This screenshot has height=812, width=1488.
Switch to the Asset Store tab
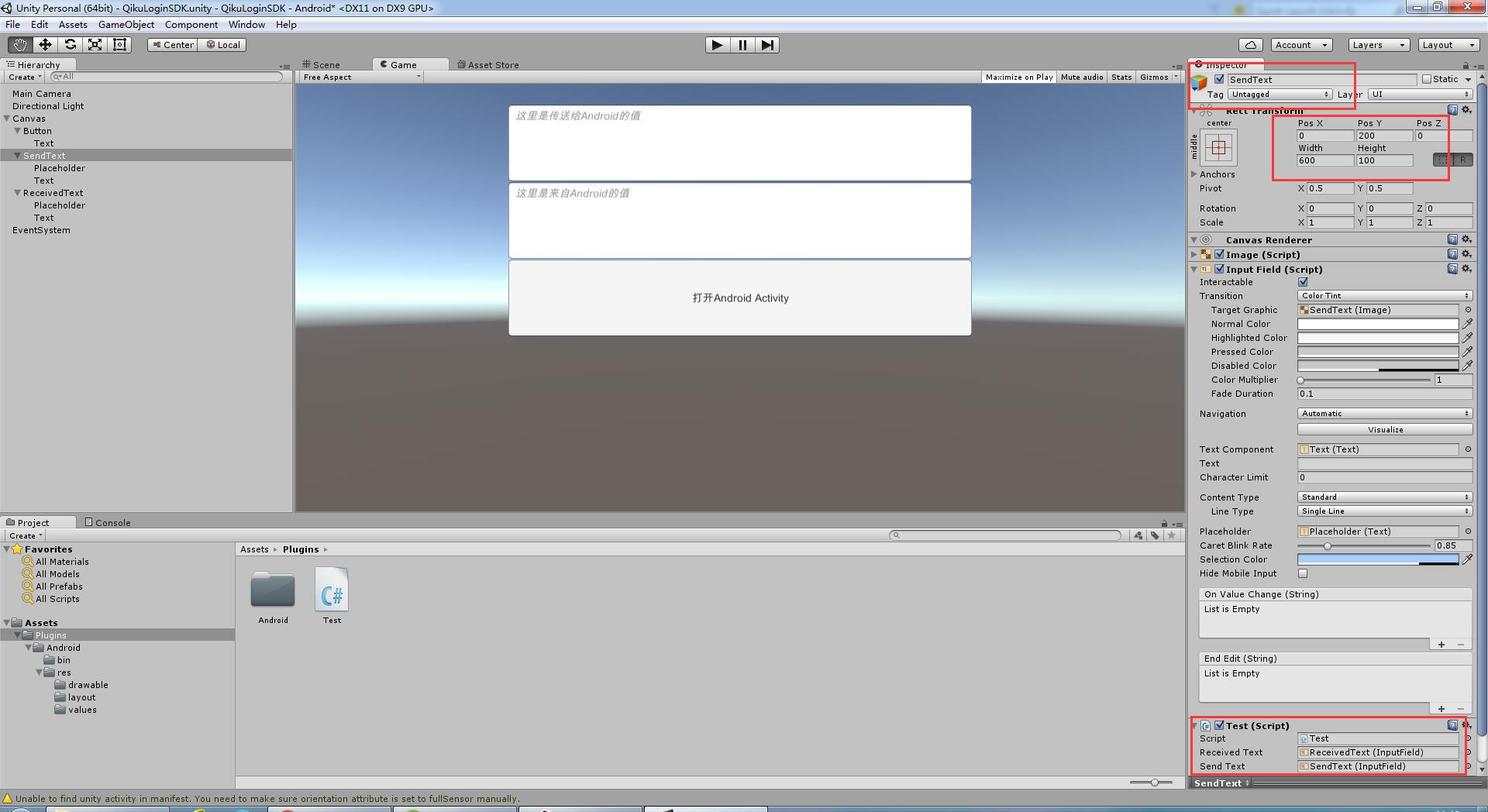pos(488,65)
